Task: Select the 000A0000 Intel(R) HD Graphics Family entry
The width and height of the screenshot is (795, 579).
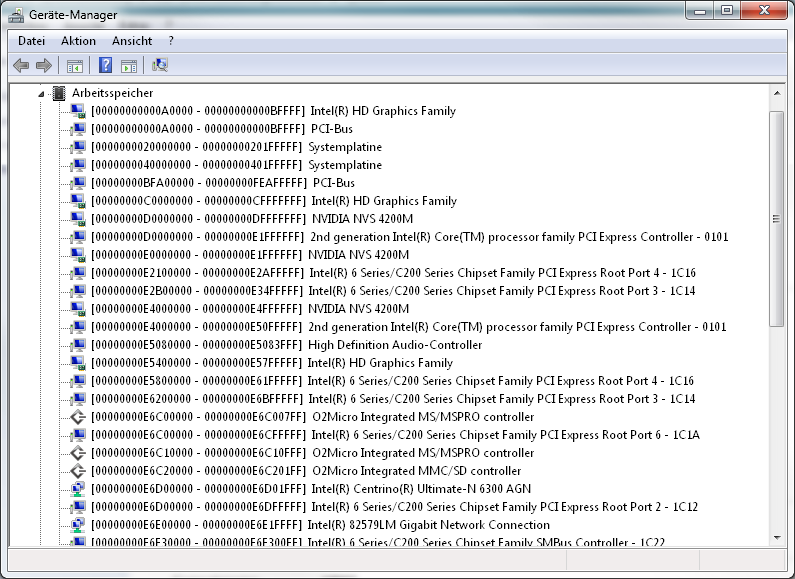Action: click(x=273, y=111)
